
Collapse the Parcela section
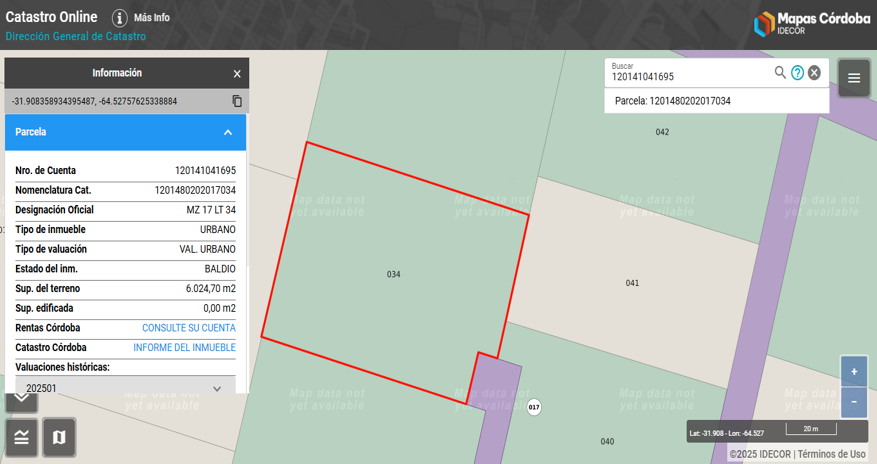[x=228, y=132]
